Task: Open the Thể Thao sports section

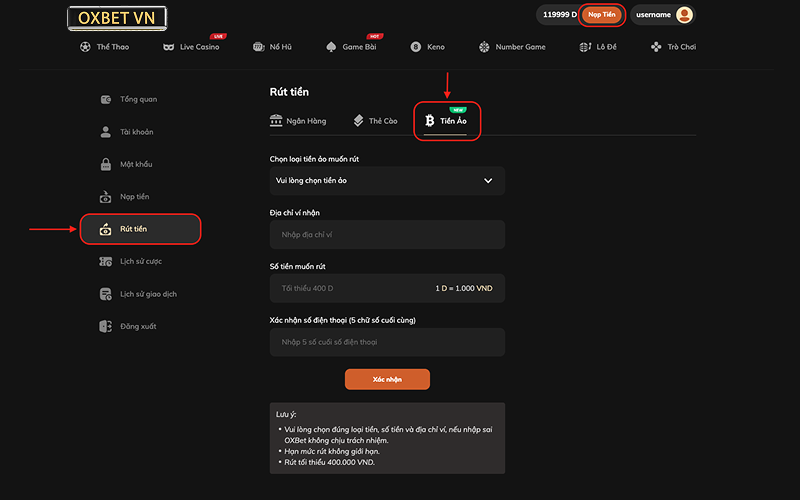Action: click(x=104, y=47)
